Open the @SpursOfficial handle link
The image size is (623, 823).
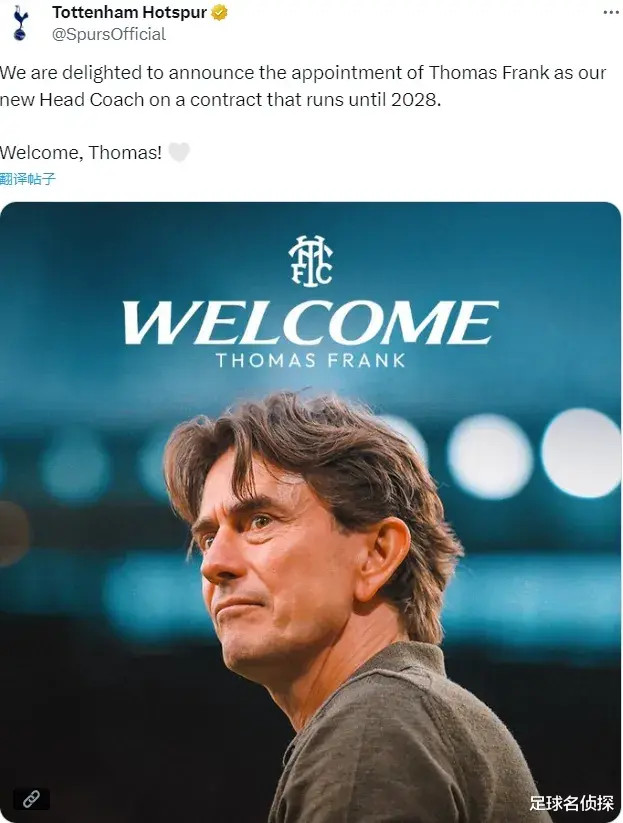click(109, 35)
